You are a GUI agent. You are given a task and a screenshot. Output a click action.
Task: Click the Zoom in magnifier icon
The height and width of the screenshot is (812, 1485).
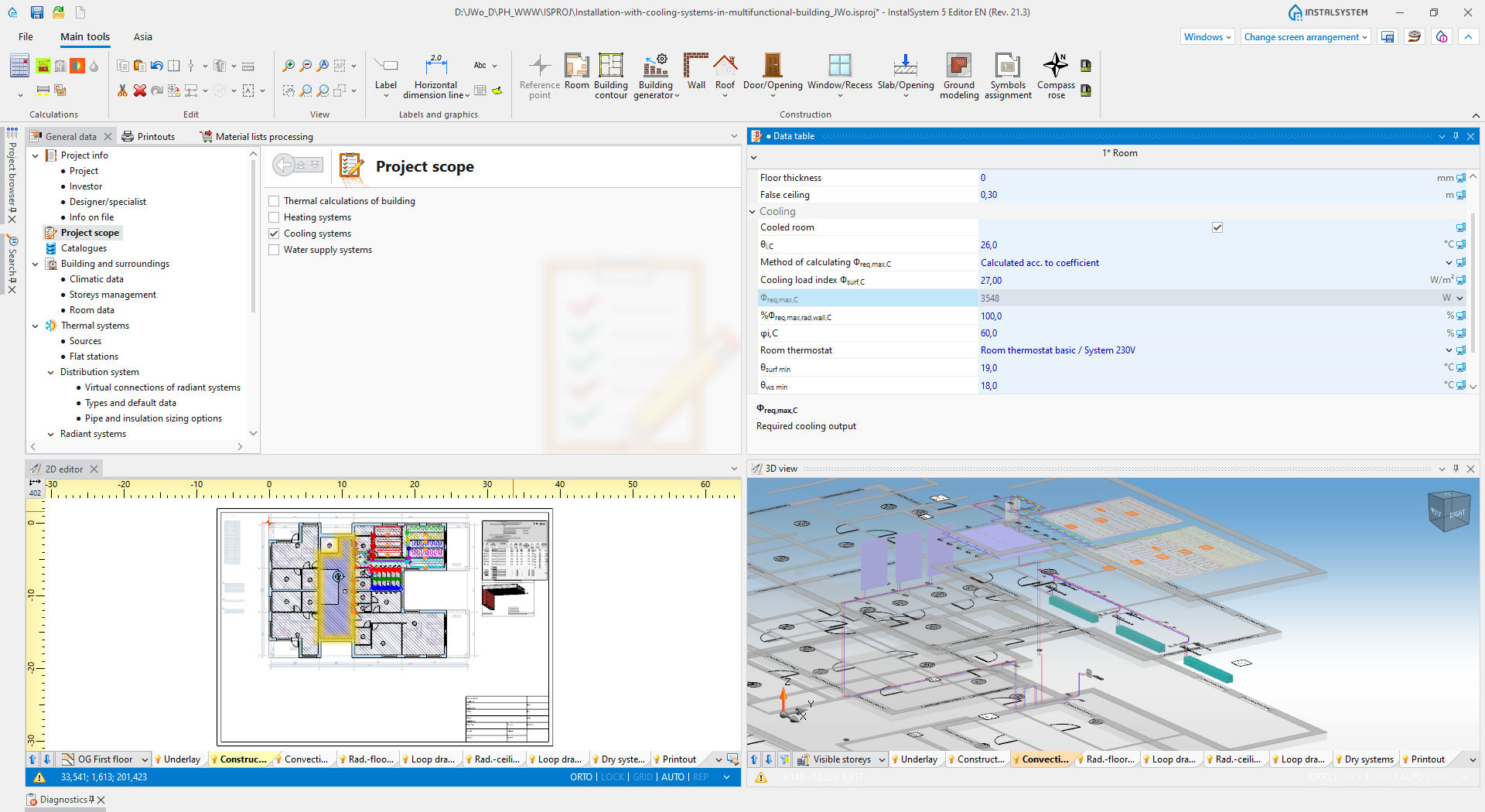pyautogui.click(x=288, y=66)
